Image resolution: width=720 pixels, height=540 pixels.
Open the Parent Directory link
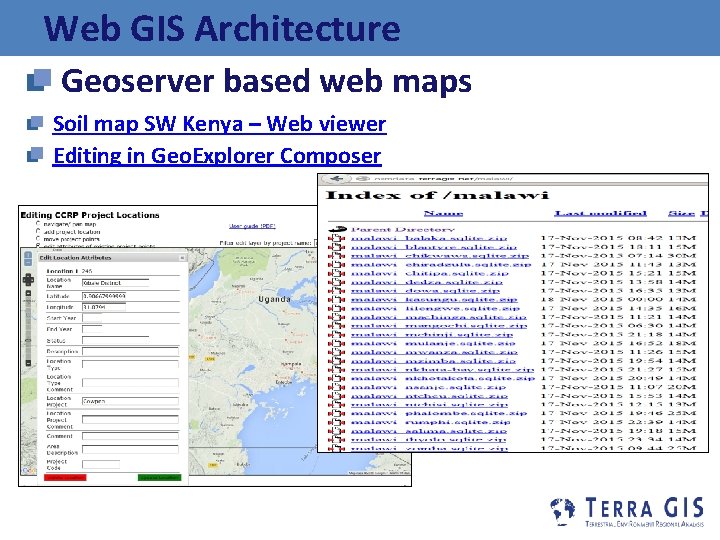click(403, 229)
